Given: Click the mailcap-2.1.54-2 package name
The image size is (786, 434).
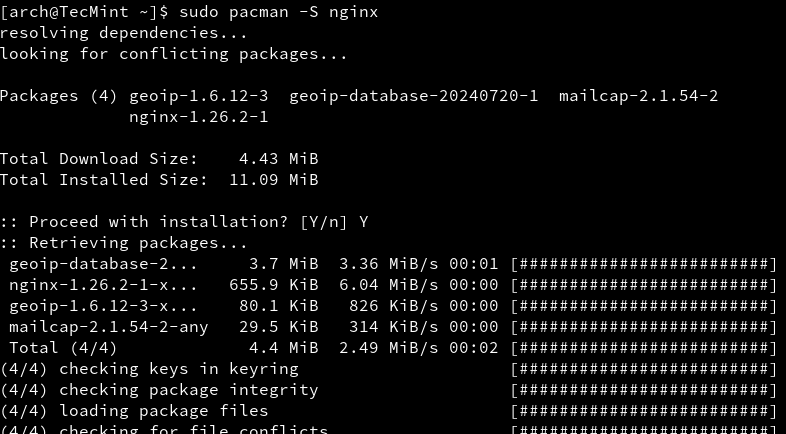Looking at the screenshot, I should point(638,96).
